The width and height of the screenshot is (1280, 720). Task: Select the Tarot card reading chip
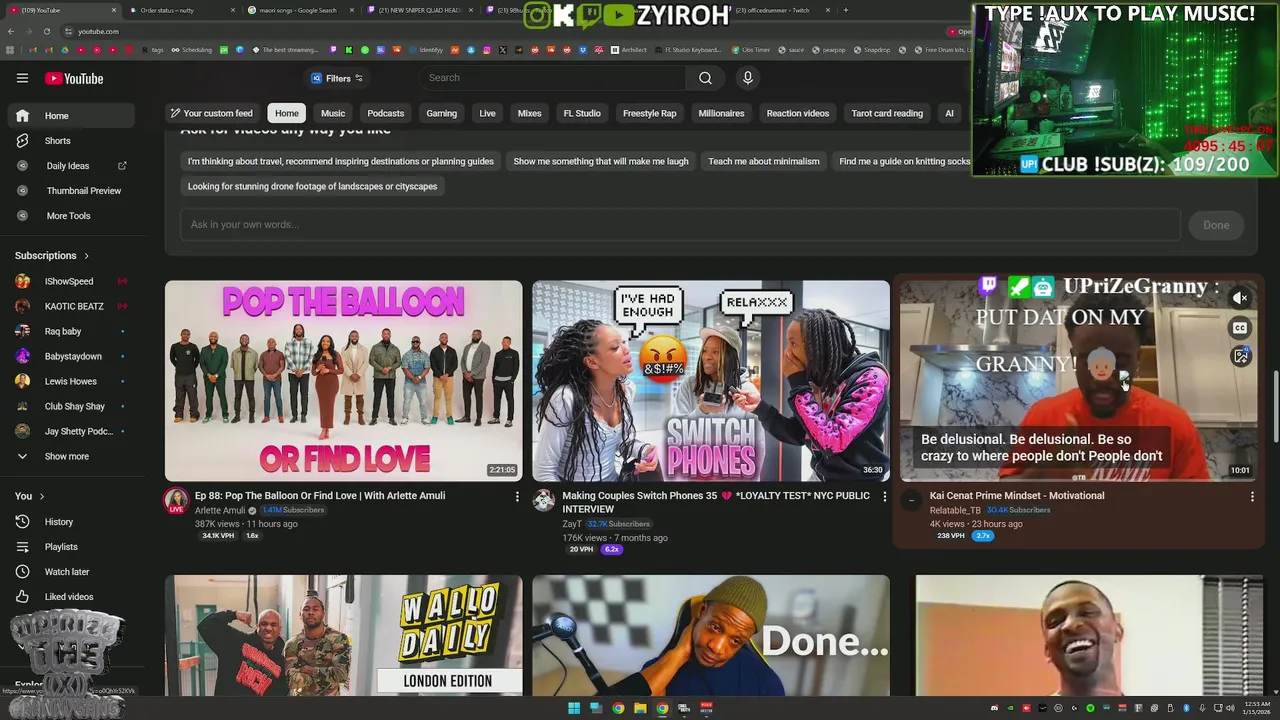[887, 114]
